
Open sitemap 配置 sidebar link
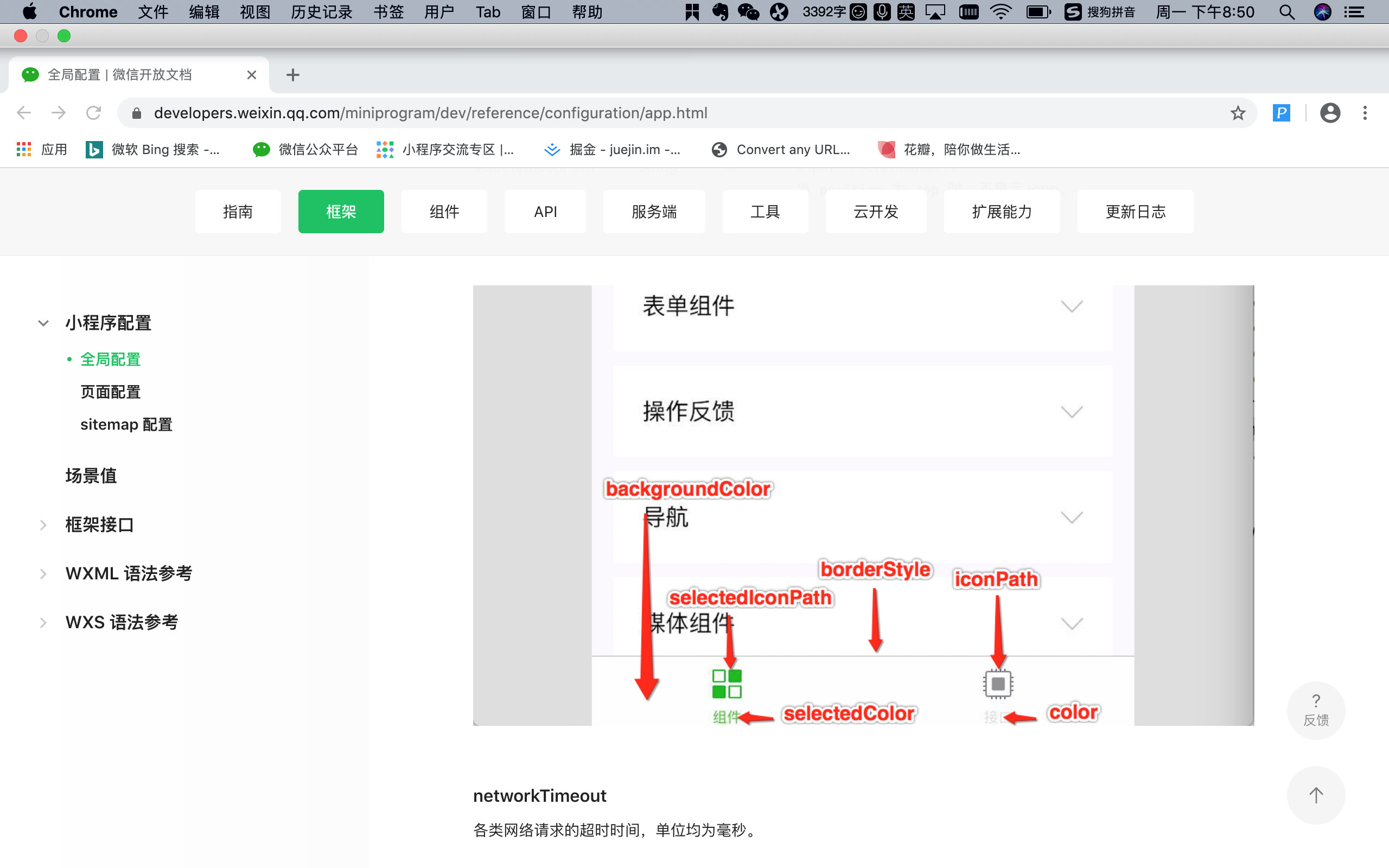tap(126, 425)
